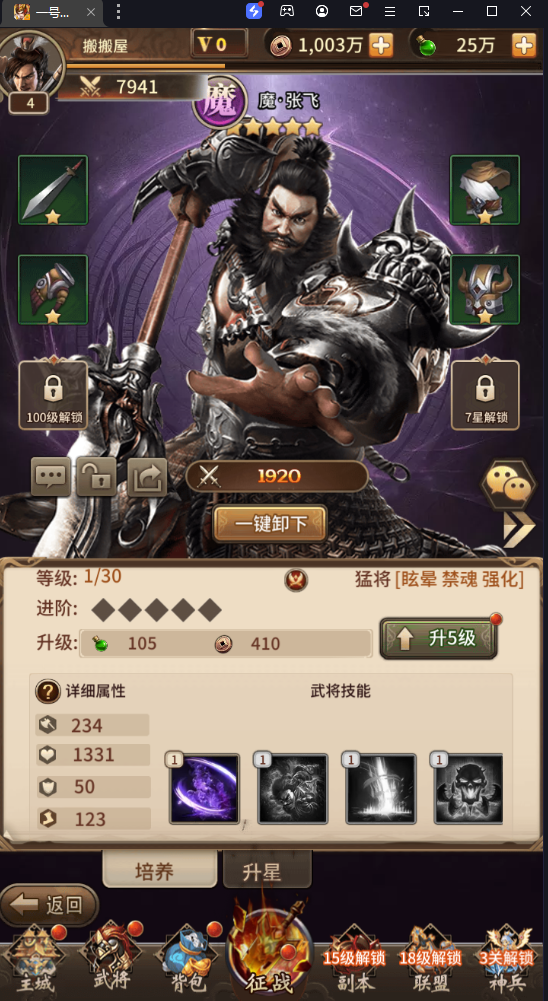Image resolution: width=548 pixels, height=1001 pixels.
Task: Open the emulator hamburger menu
Action: (390, 11)
